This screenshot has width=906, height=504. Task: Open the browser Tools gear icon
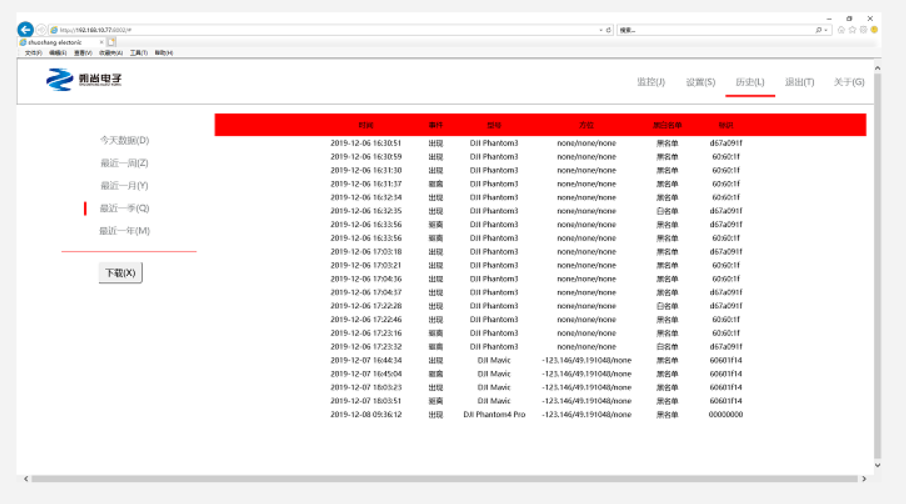(x=863, y=29)
